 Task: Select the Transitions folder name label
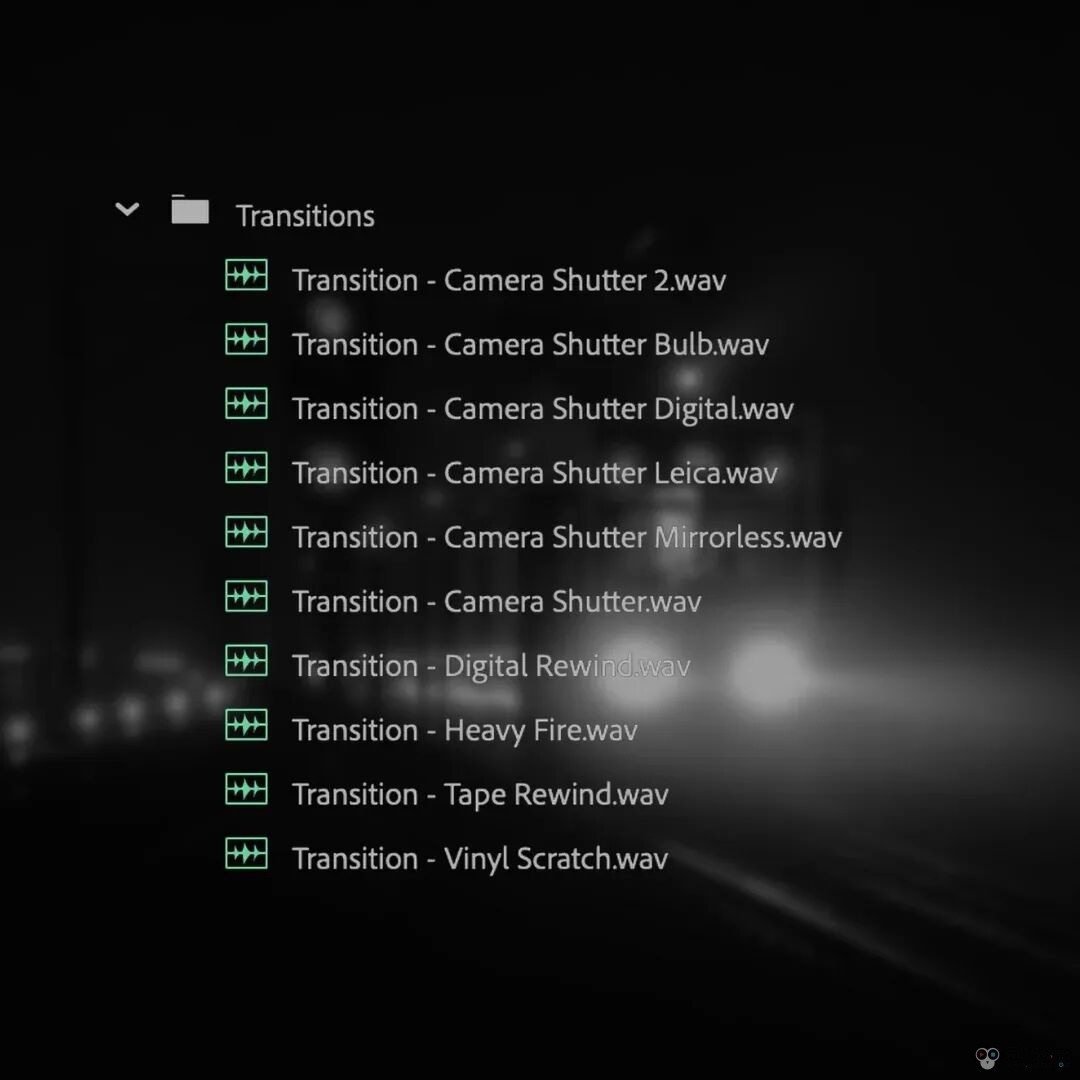pyautogui.click(x=305, y=216)
